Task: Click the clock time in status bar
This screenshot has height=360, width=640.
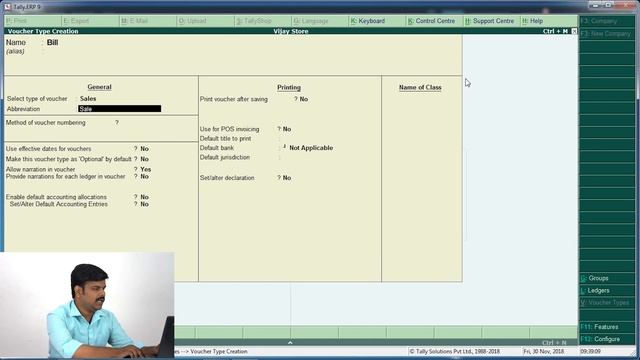Action: coord(590,351)
